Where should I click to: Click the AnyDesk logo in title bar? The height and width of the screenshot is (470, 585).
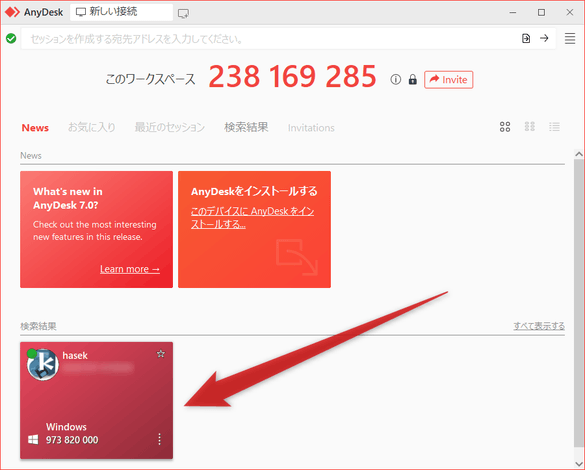[12, 12]
